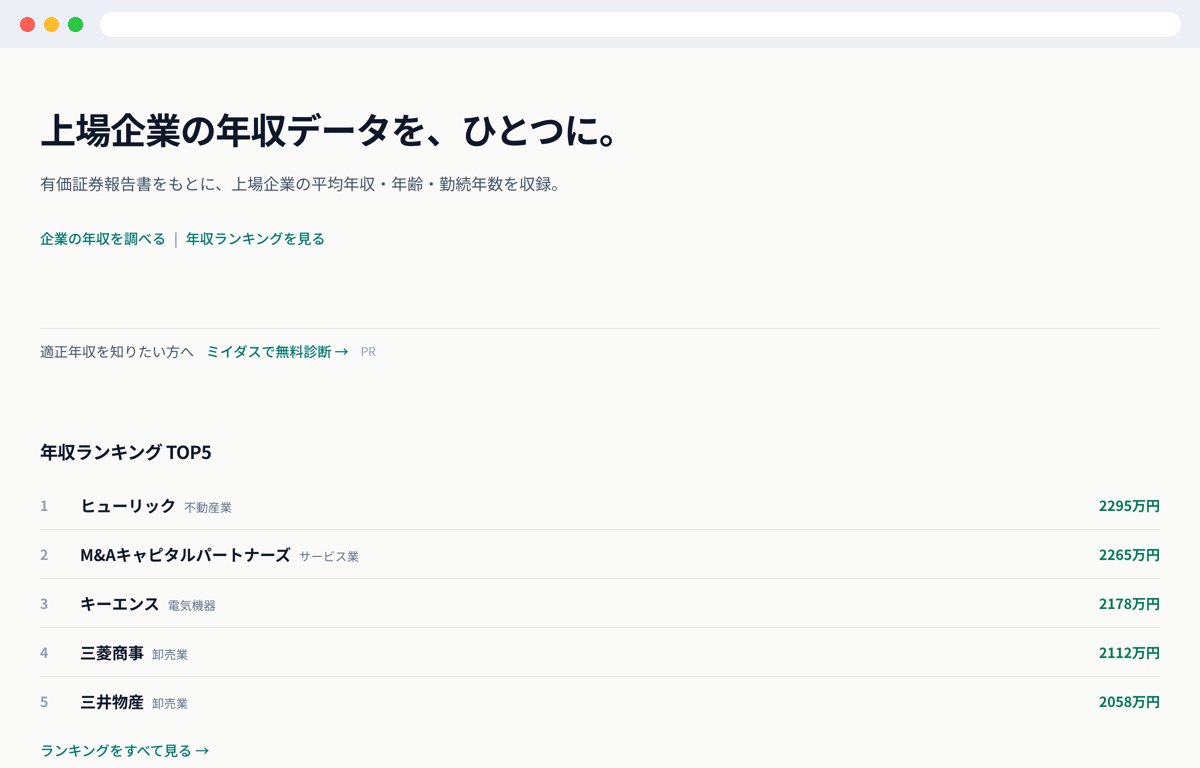1200x768 pixels.
Task: Click the 2295万円 salary value
Action: (1129, 506)
